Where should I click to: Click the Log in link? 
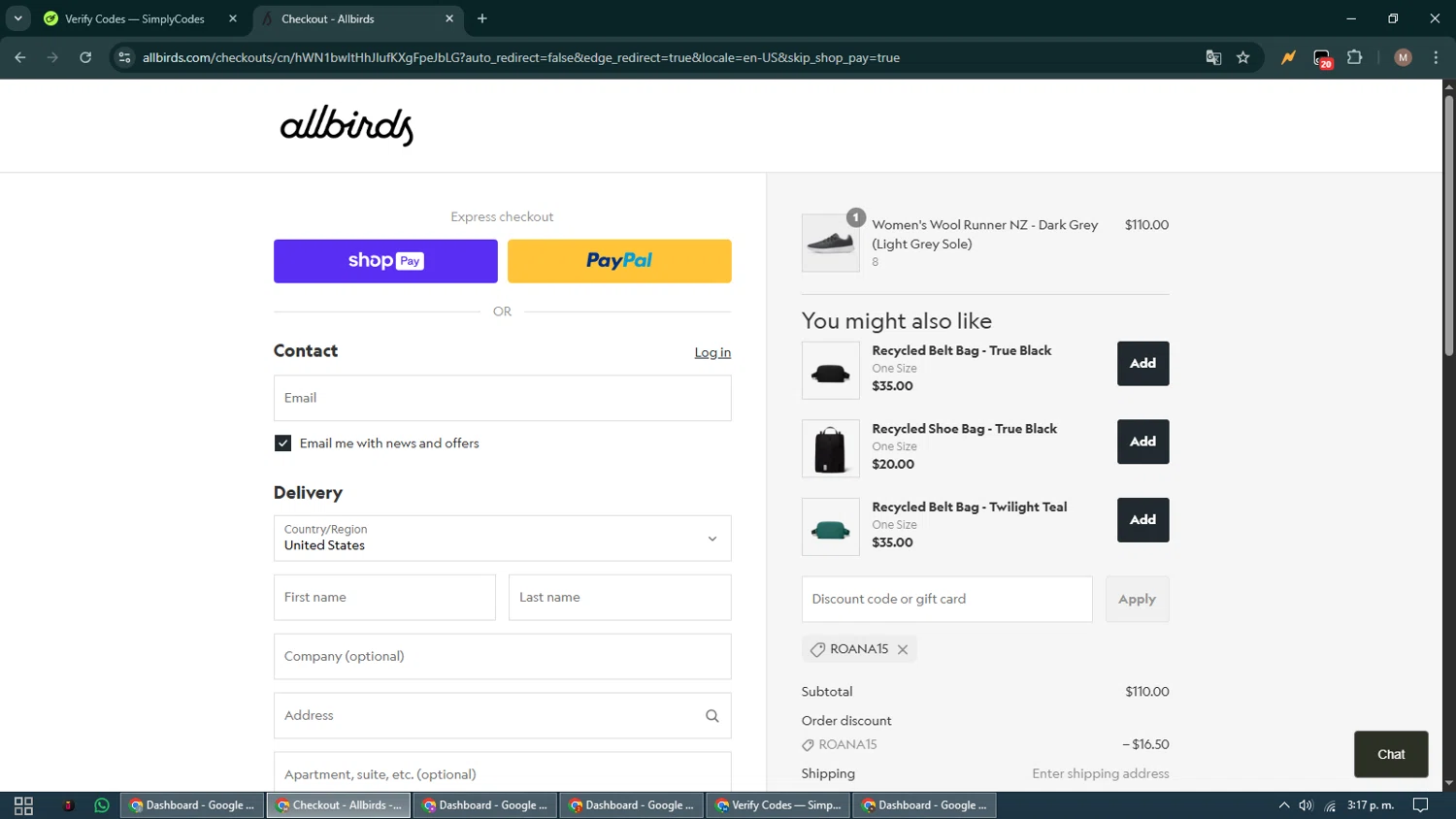(x=712, y=352)
